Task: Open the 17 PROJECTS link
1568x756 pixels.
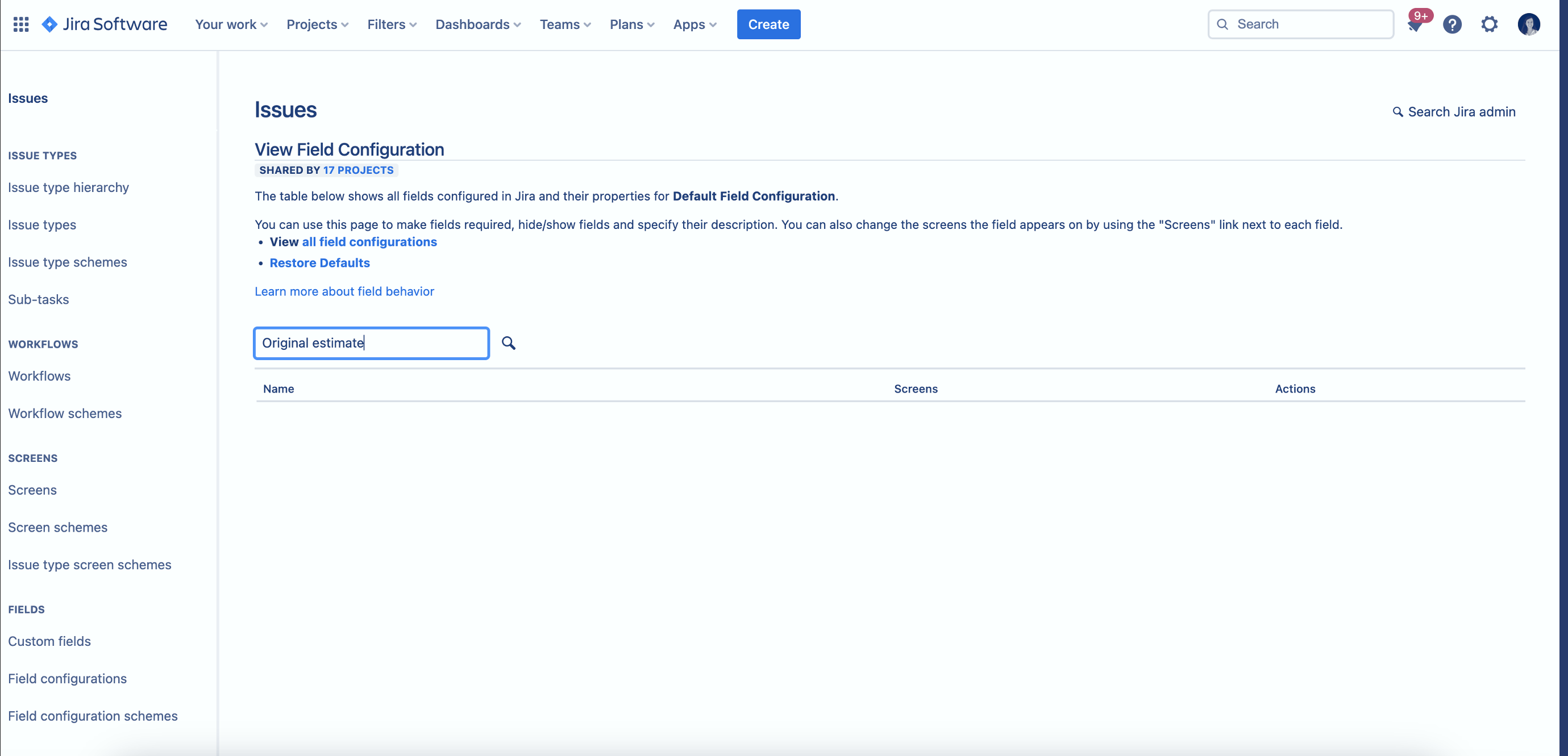Action: pos(358,170)
